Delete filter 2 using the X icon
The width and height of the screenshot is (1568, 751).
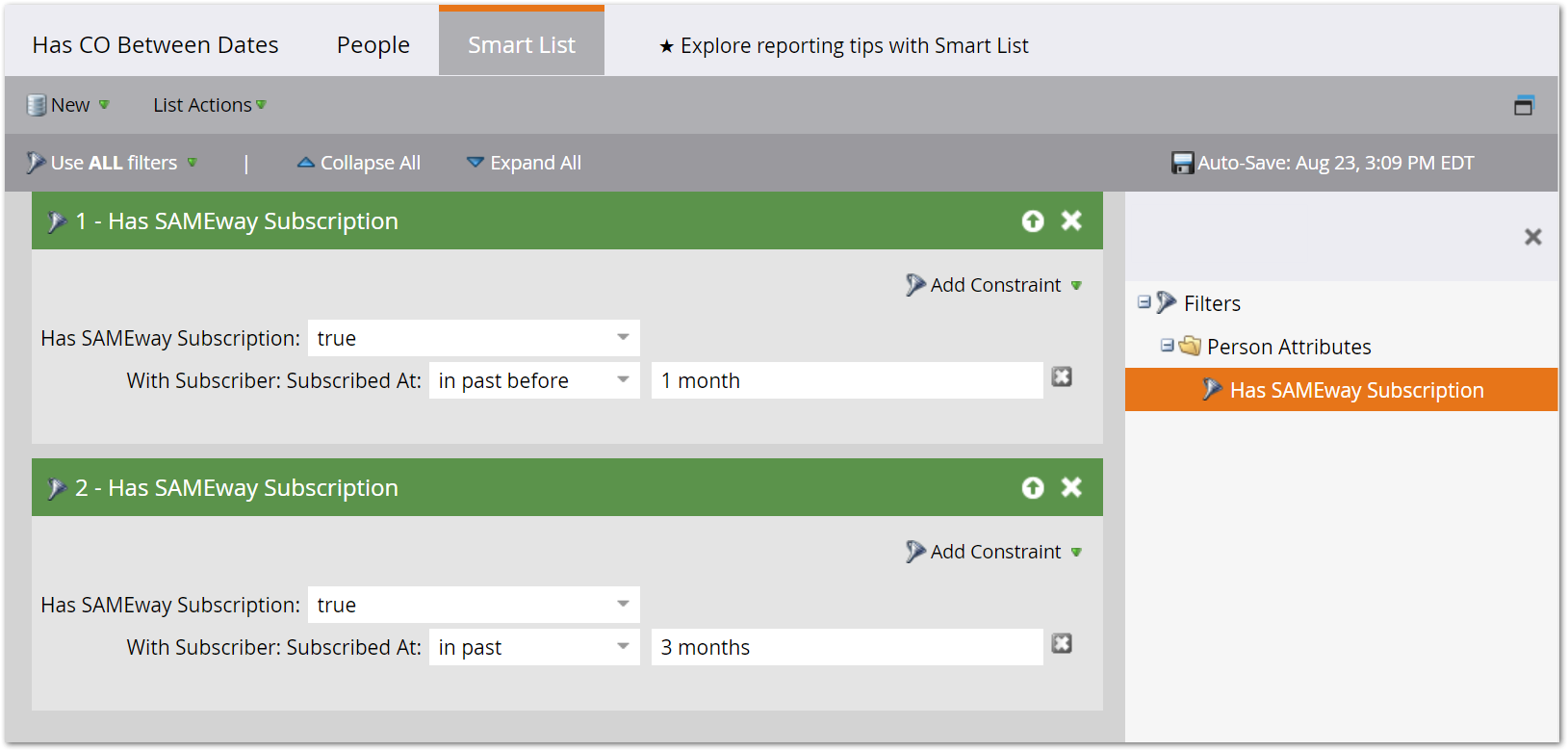click(1071, 487)
